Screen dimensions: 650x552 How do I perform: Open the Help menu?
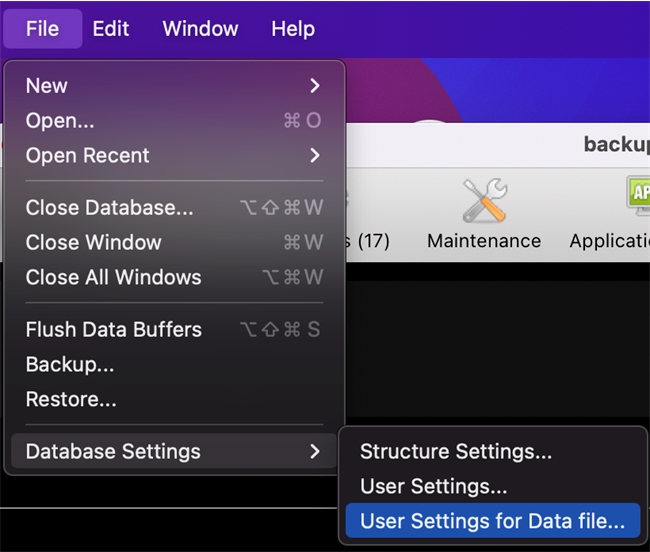click(292, 29)
